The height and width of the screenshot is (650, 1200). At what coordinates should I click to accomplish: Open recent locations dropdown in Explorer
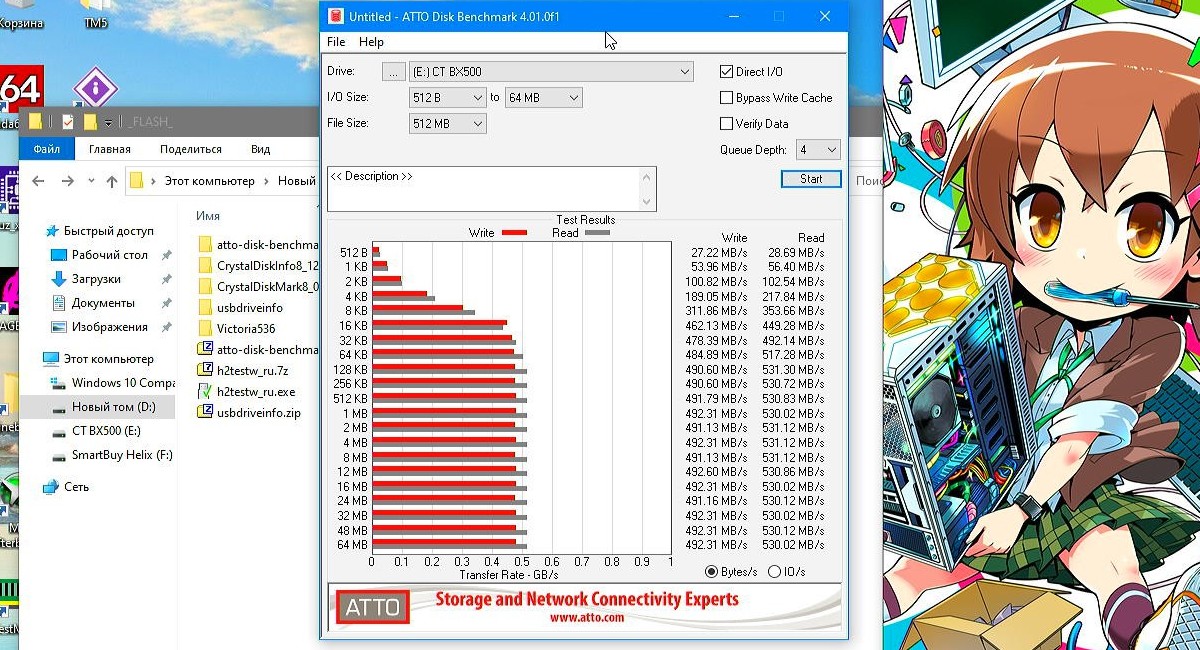click(x=90, y=182)
